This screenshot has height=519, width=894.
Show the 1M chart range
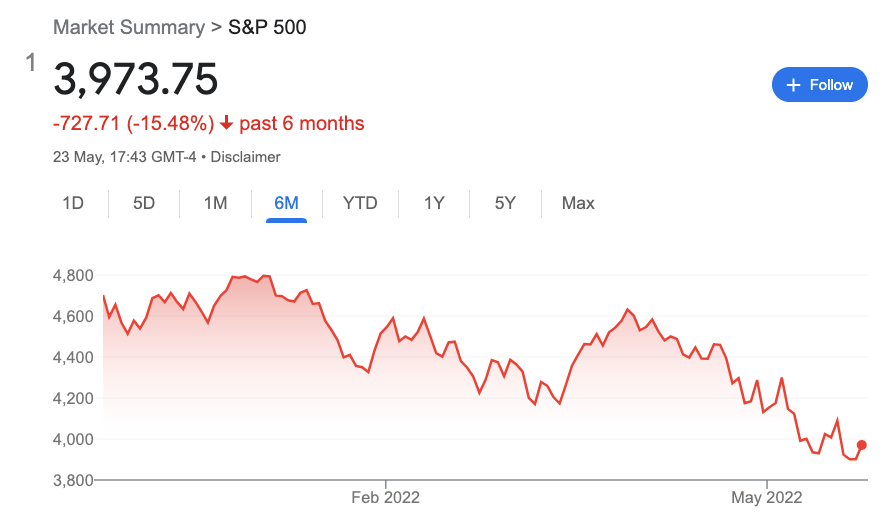pyautogui.click(x=215, y=203)
